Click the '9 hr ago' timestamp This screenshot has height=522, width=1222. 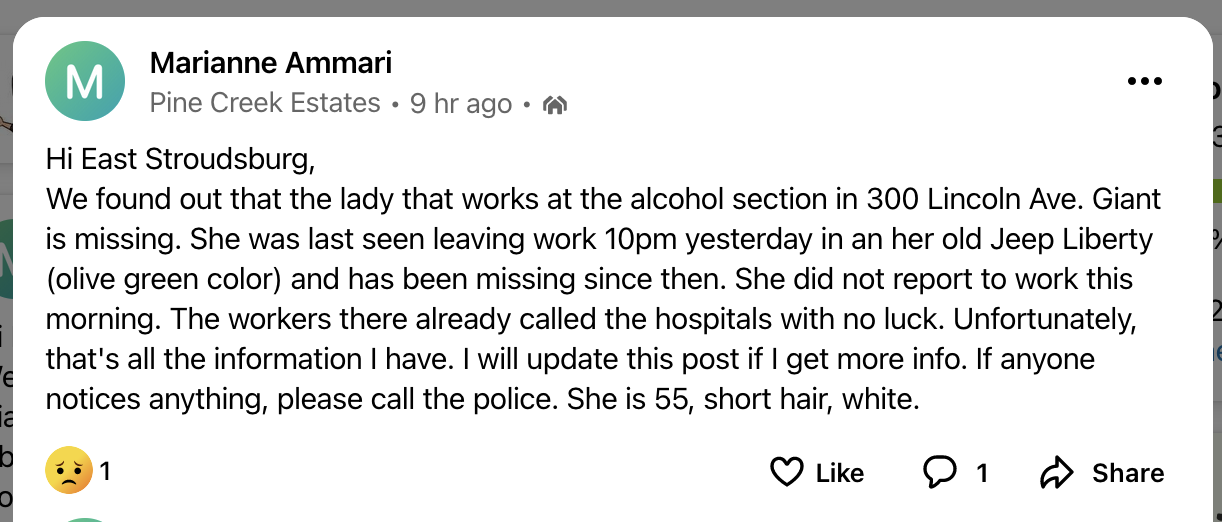[461, 103]
